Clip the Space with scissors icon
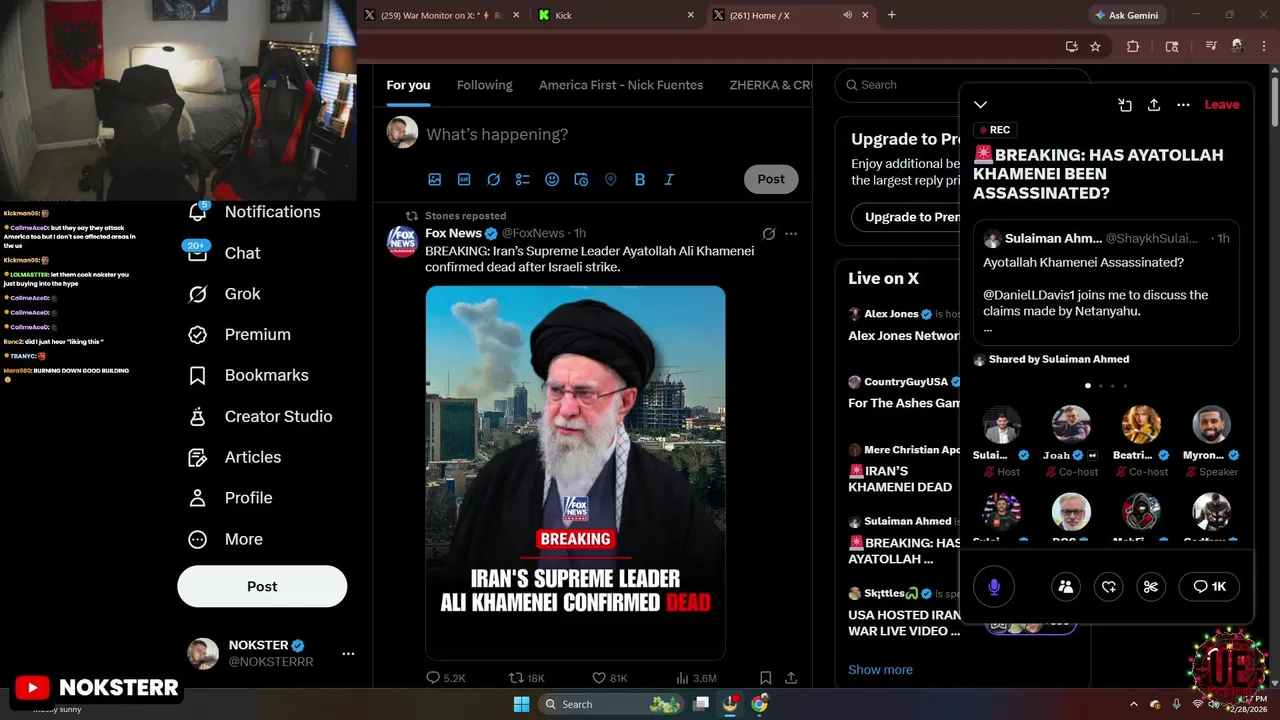The height and width of the screenshot is (720, 1280). 1151,587
